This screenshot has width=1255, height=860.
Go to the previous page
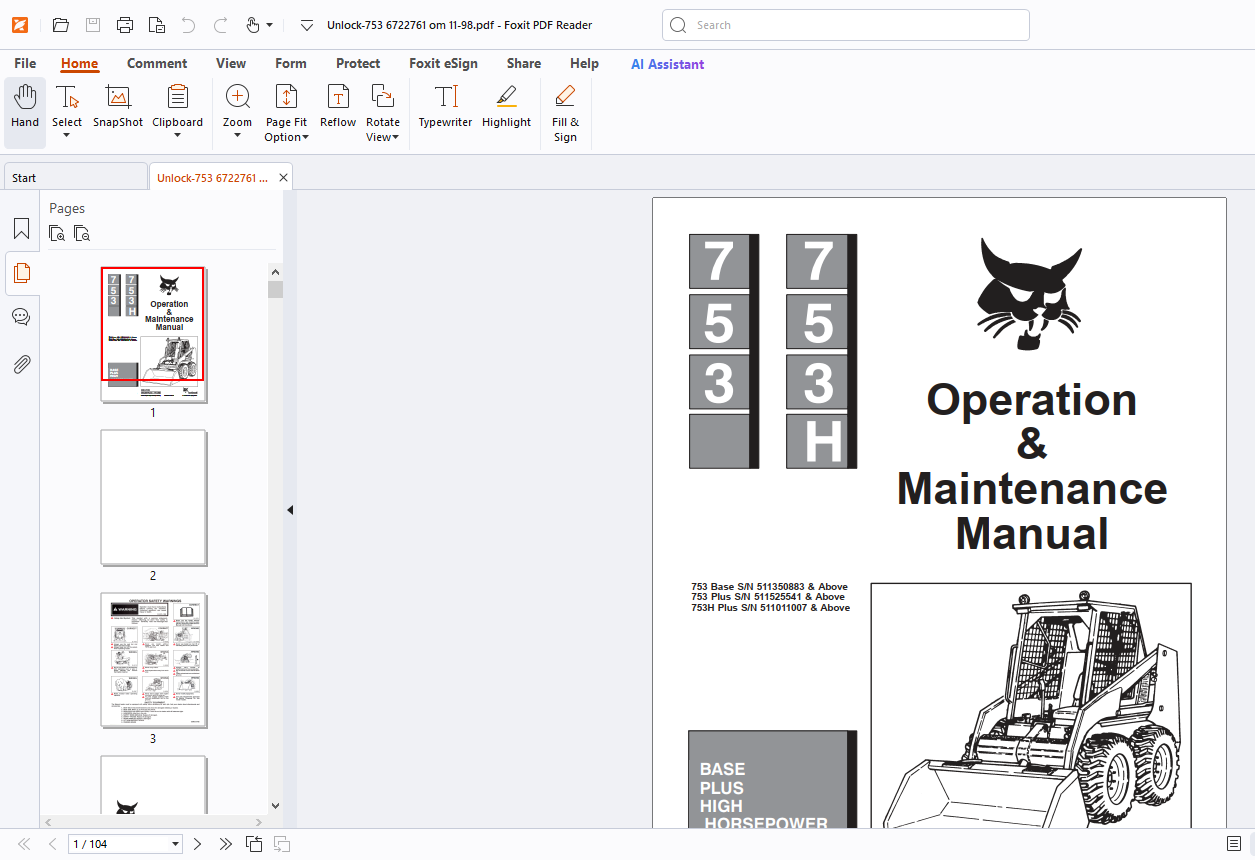click(53, 844)
